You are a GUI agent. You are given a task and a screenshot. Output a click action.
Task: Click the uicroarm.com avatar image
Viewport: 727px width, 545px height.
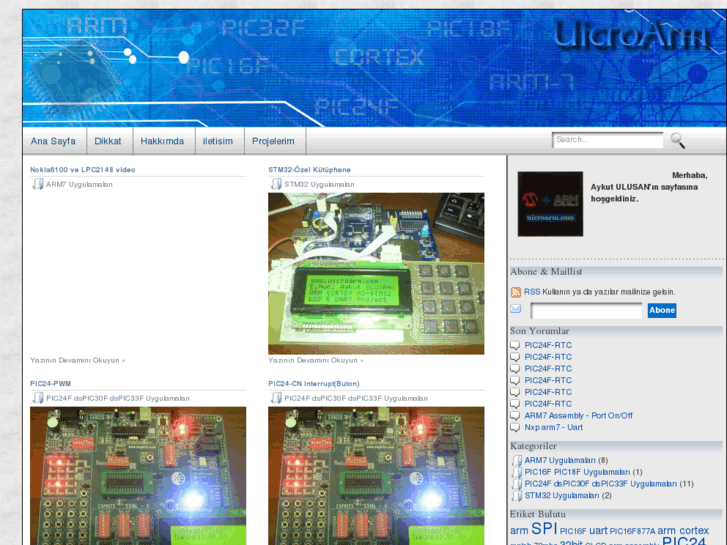[x=550, y=204]
